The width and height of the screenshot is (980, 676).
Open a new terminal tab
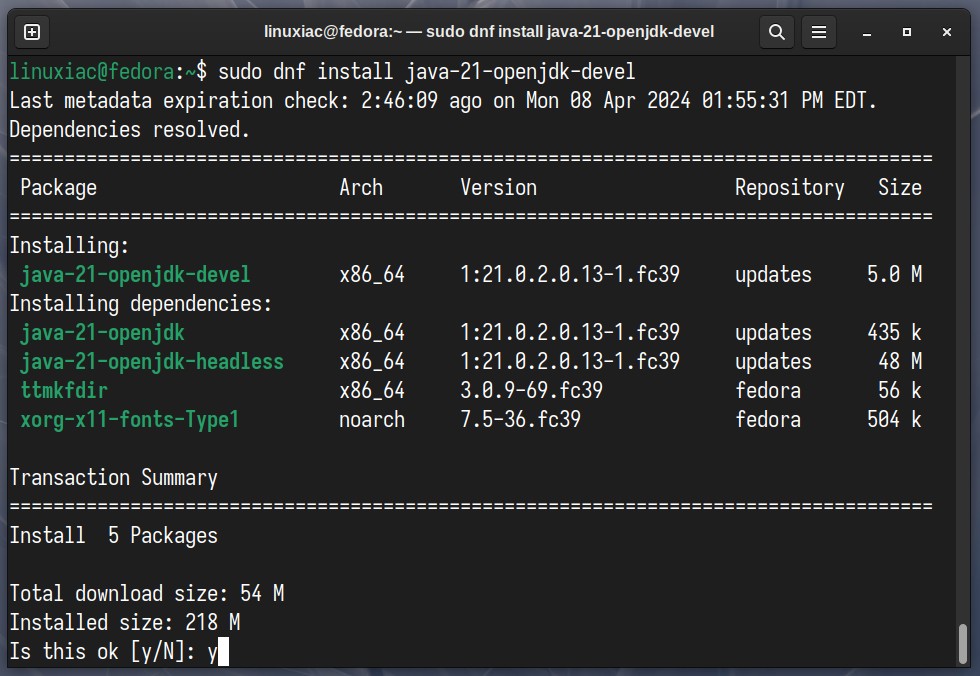pyautogui.click(x=32, y=32)
